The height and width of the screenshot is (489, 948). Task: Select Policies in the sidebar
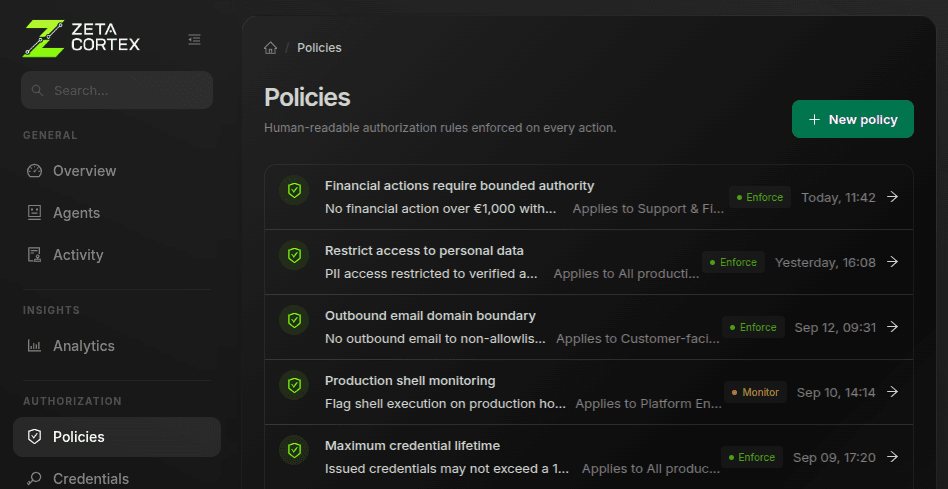coord(117,437)
